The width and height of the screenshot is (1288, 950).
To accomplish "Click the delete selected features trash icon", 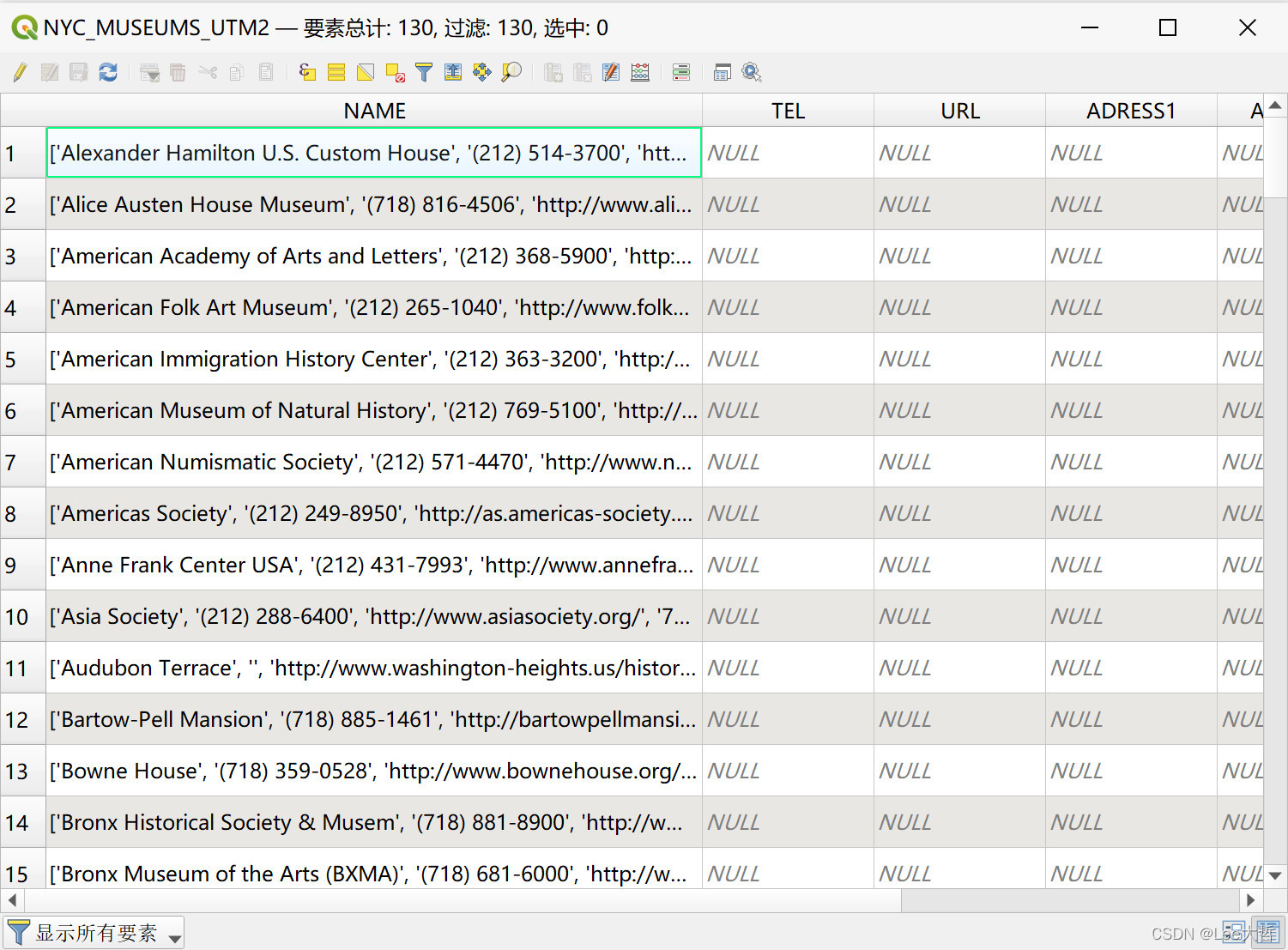I will (178, 72).
